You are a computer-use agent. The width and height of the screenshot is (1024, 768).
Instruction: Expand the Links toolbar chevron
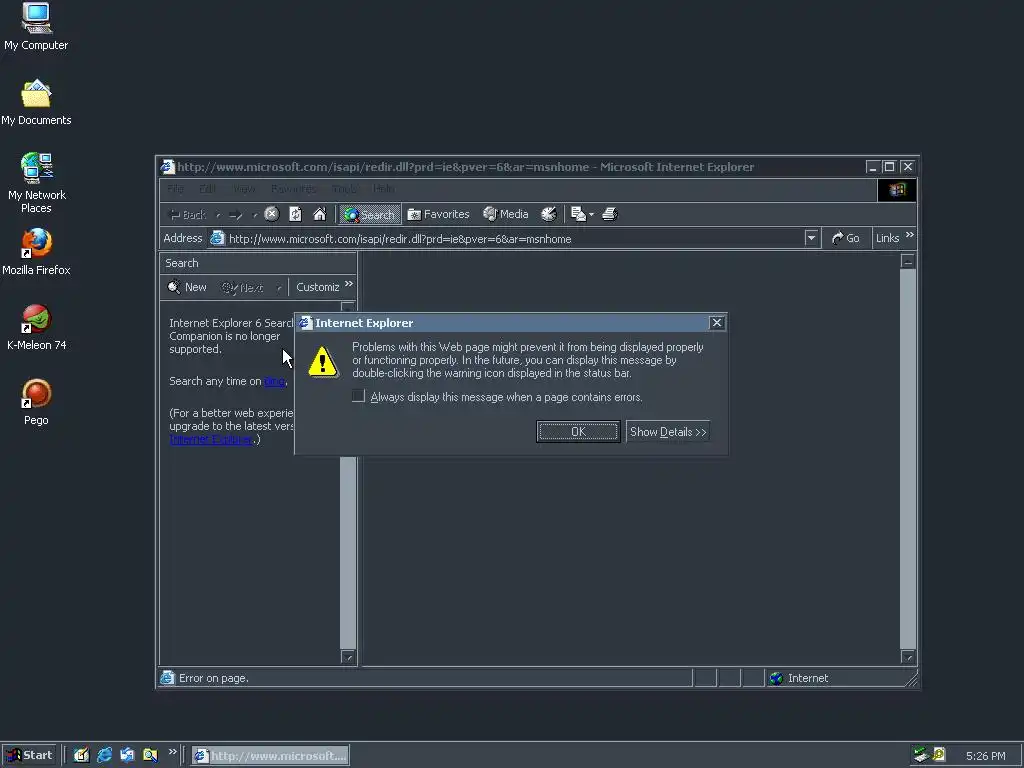[x=910, y=235]
